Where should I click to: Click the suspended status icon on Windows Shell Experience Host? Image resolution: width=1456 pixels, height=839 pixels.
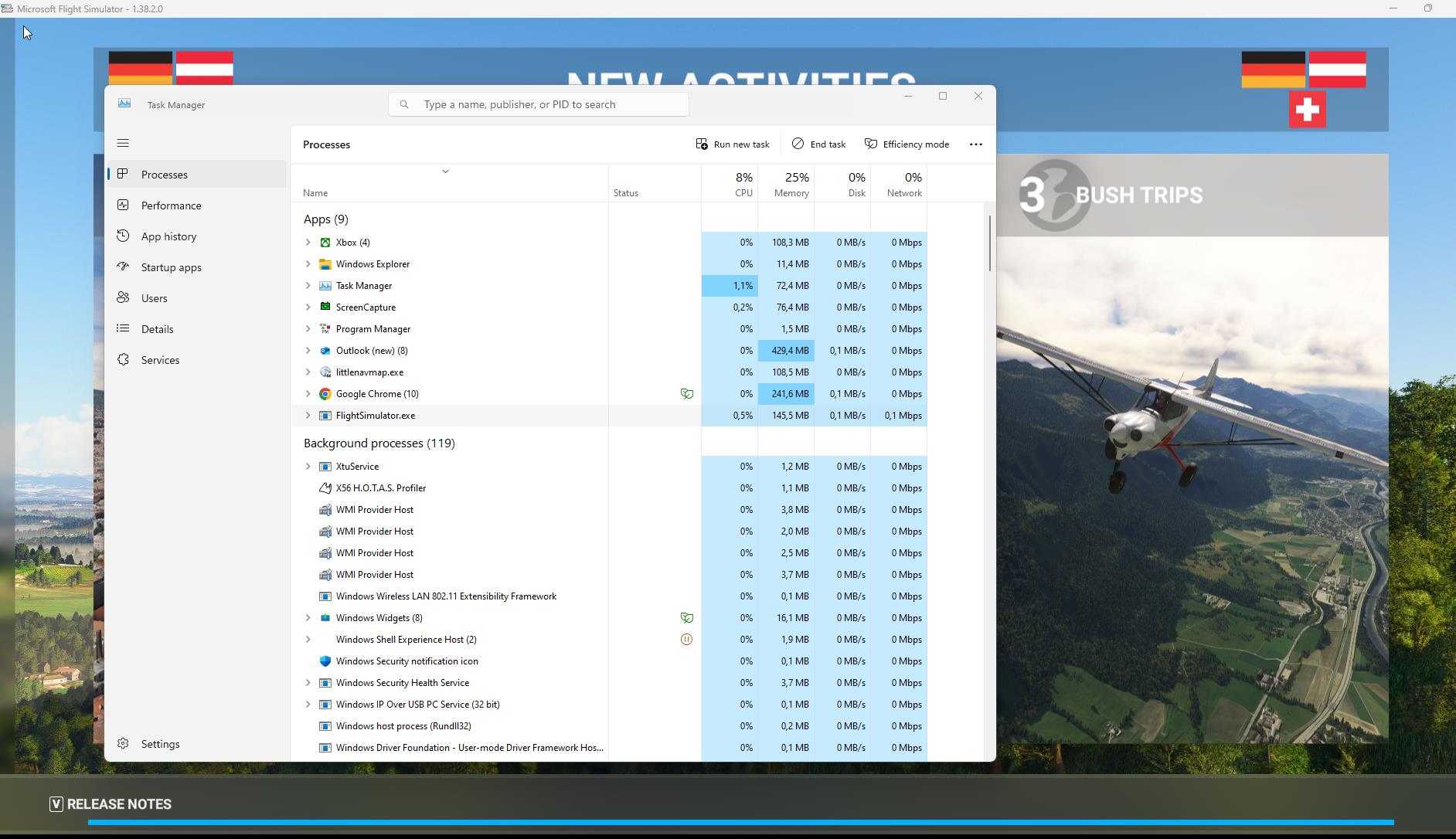click(686, 639)
